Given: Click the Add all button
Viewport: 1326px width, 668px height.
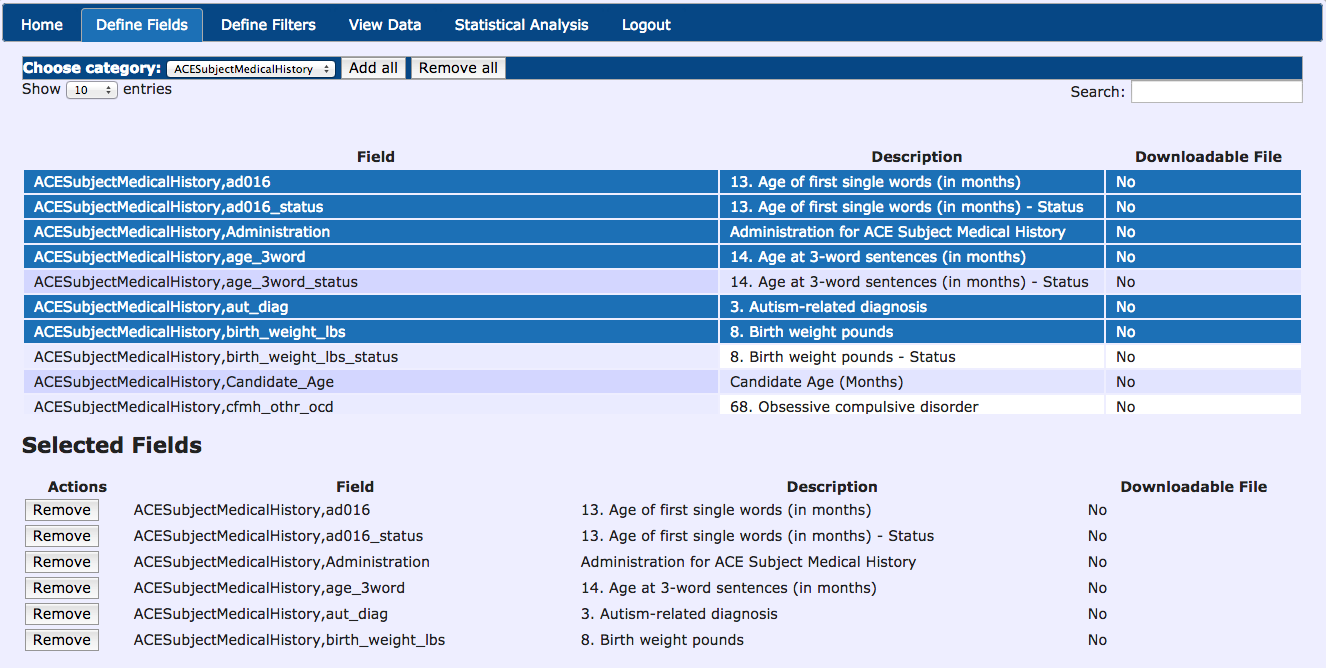Looking at the screenshot, I should pos(373,68).
